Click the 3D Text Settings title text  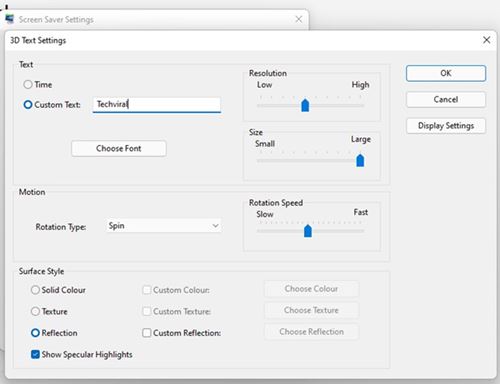[38, 40]
